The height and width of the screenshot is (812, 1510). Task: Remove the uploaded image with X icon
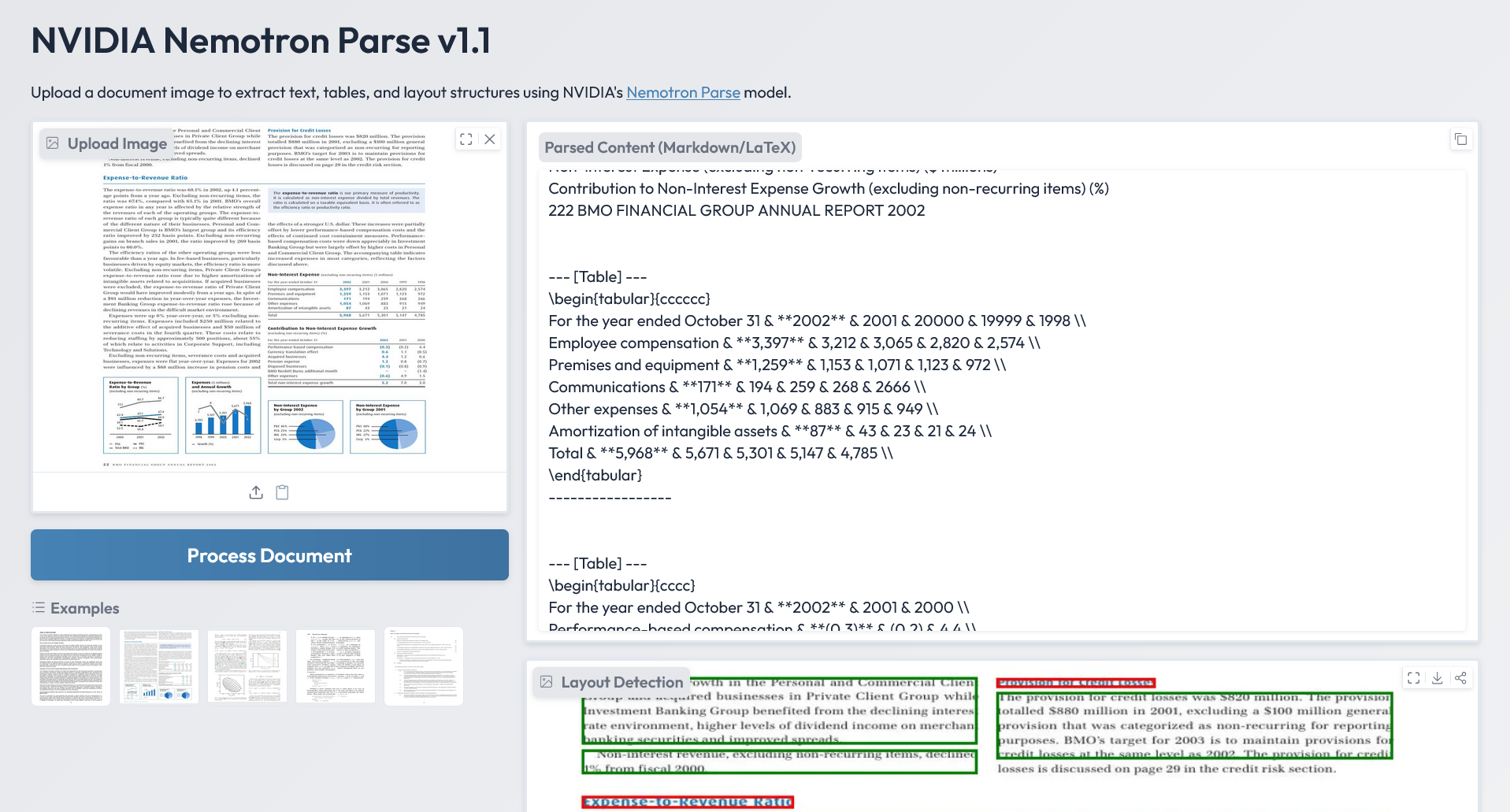coord(490,139)
